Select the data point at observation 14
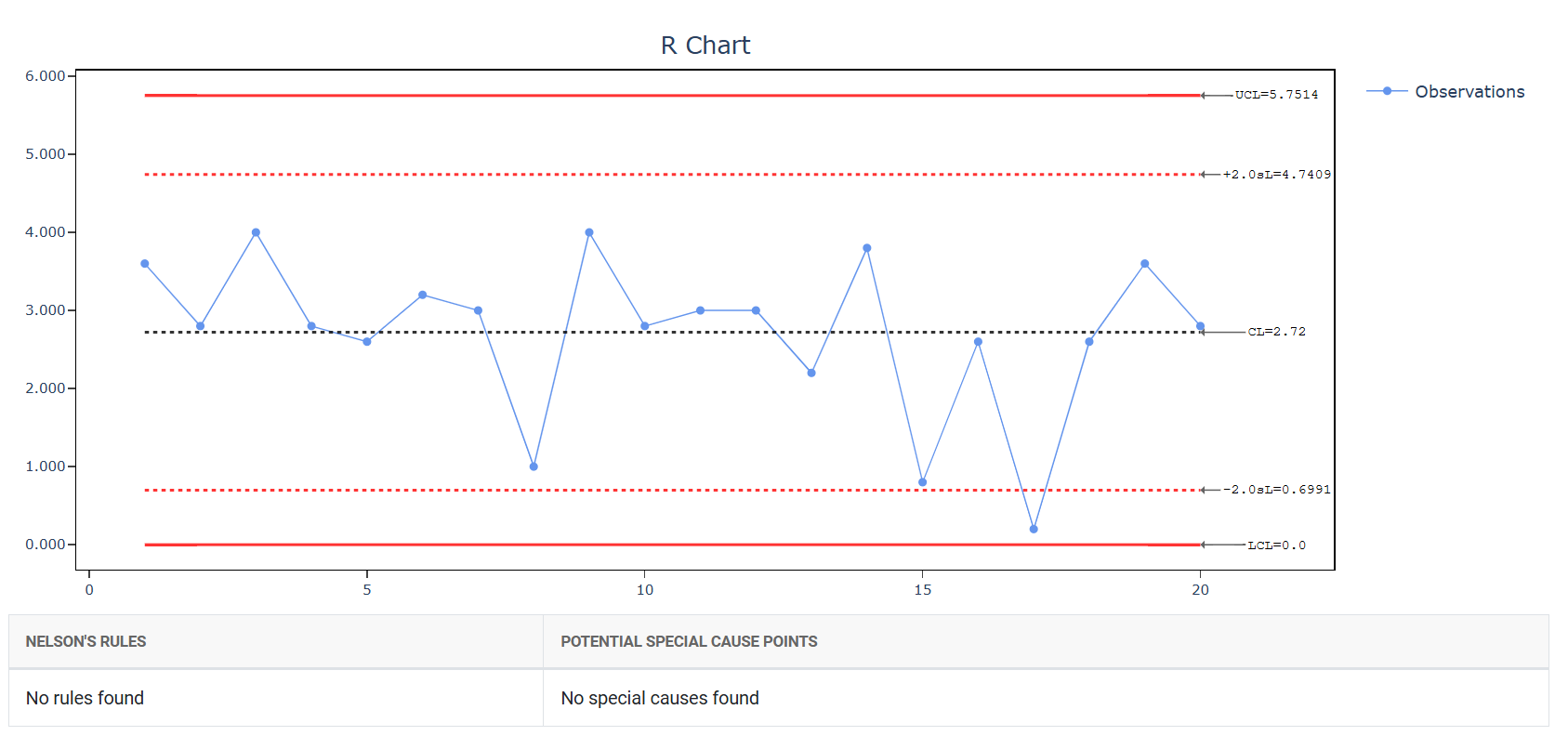The width and height of the screenshot is (1568, 749). point(867,248)
